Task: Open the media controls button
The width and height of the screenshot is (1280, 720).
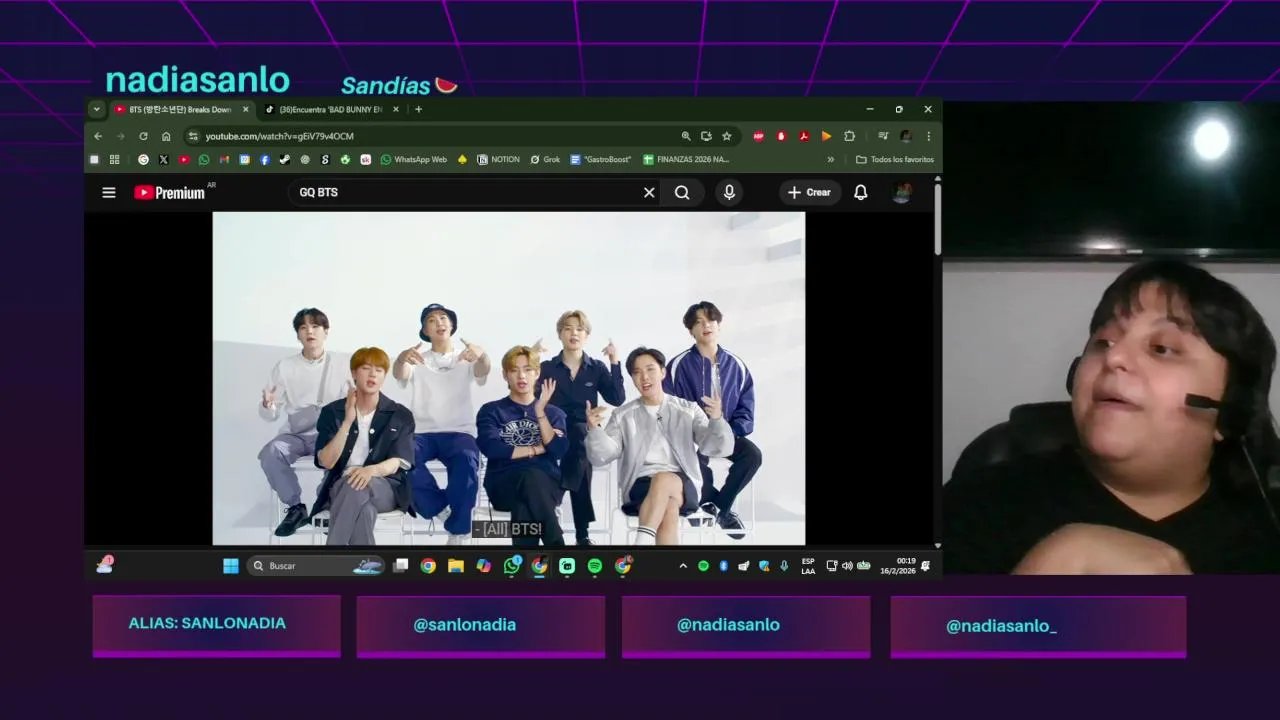Action: click(883, 136)
